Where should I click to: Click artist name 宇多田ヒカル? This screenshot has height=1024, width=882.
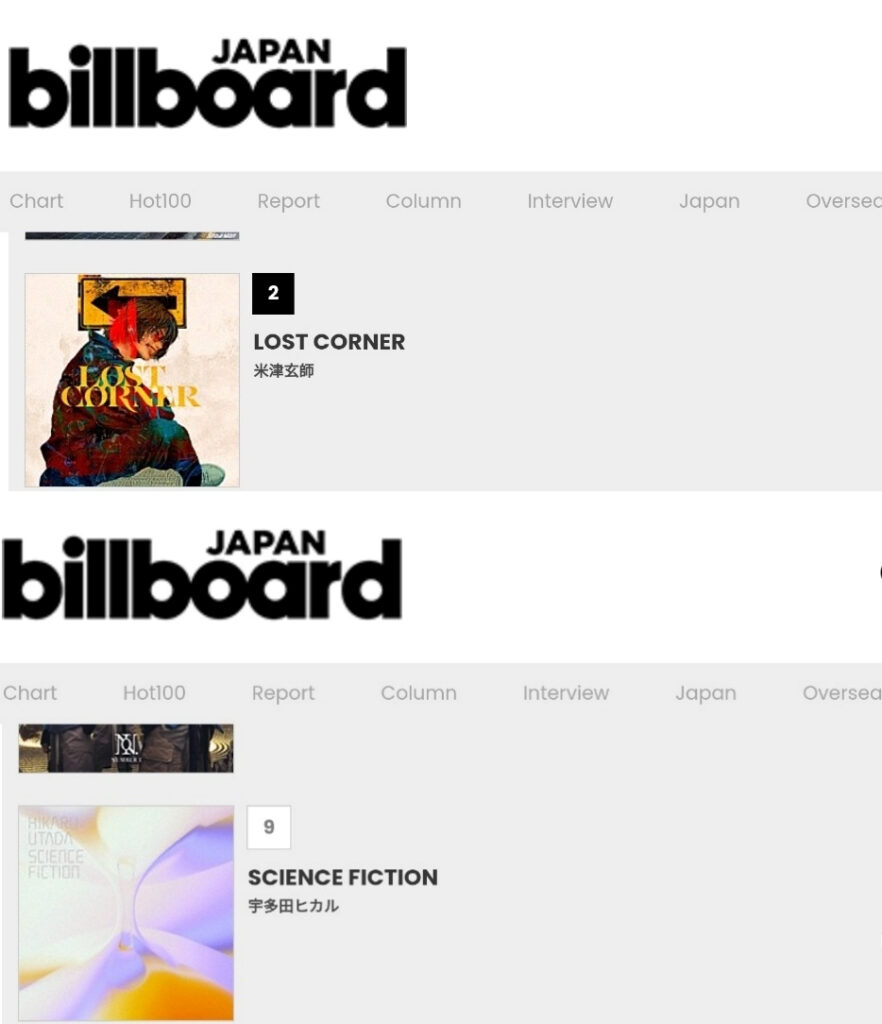point(293,906)
